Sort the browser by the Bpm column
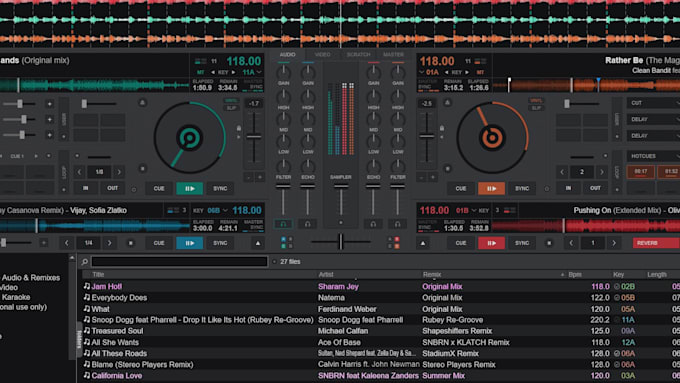The image size is (680, 383). pos(575,275)
